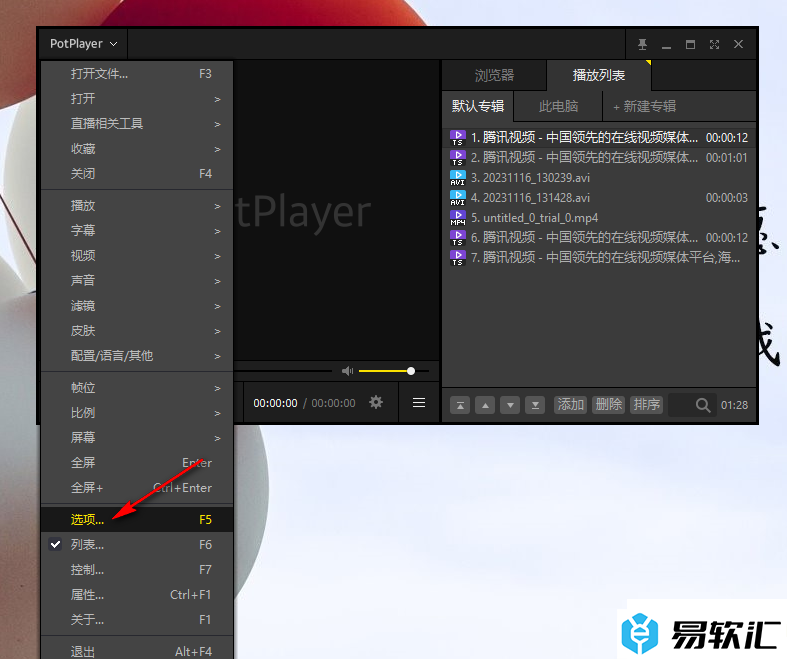
Task: Click the 排序 sort button
Action: (646, 405)
